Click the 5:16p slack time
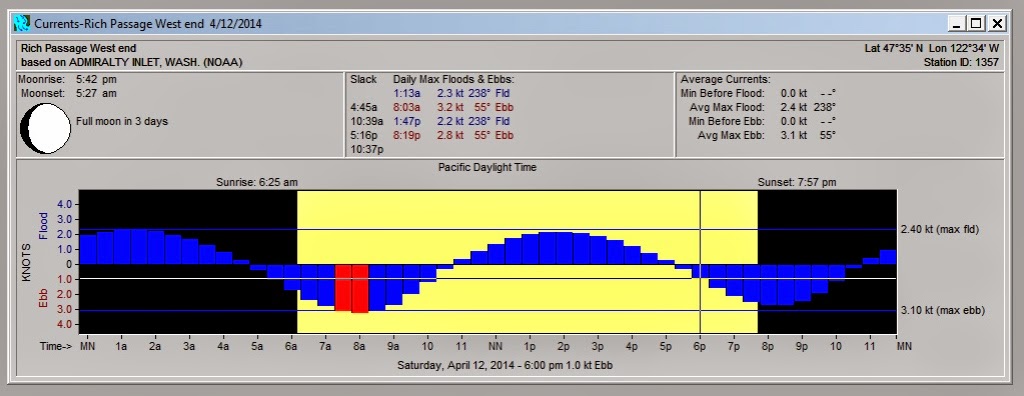The height and width of the screenshot is (396, 1024). click(x=363, y=135)
